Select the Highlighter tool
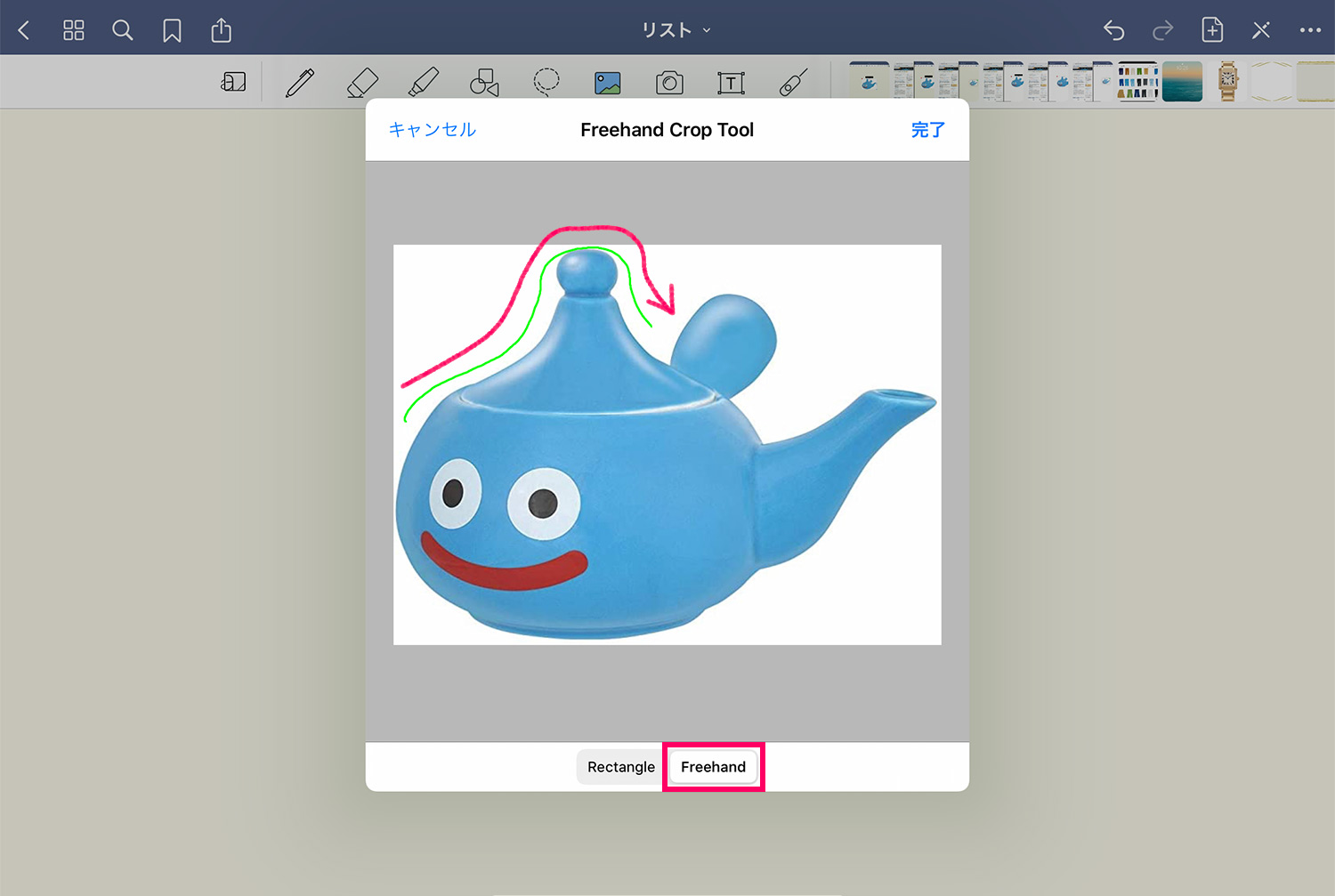1335x896 pixels. tap(424, 83)
